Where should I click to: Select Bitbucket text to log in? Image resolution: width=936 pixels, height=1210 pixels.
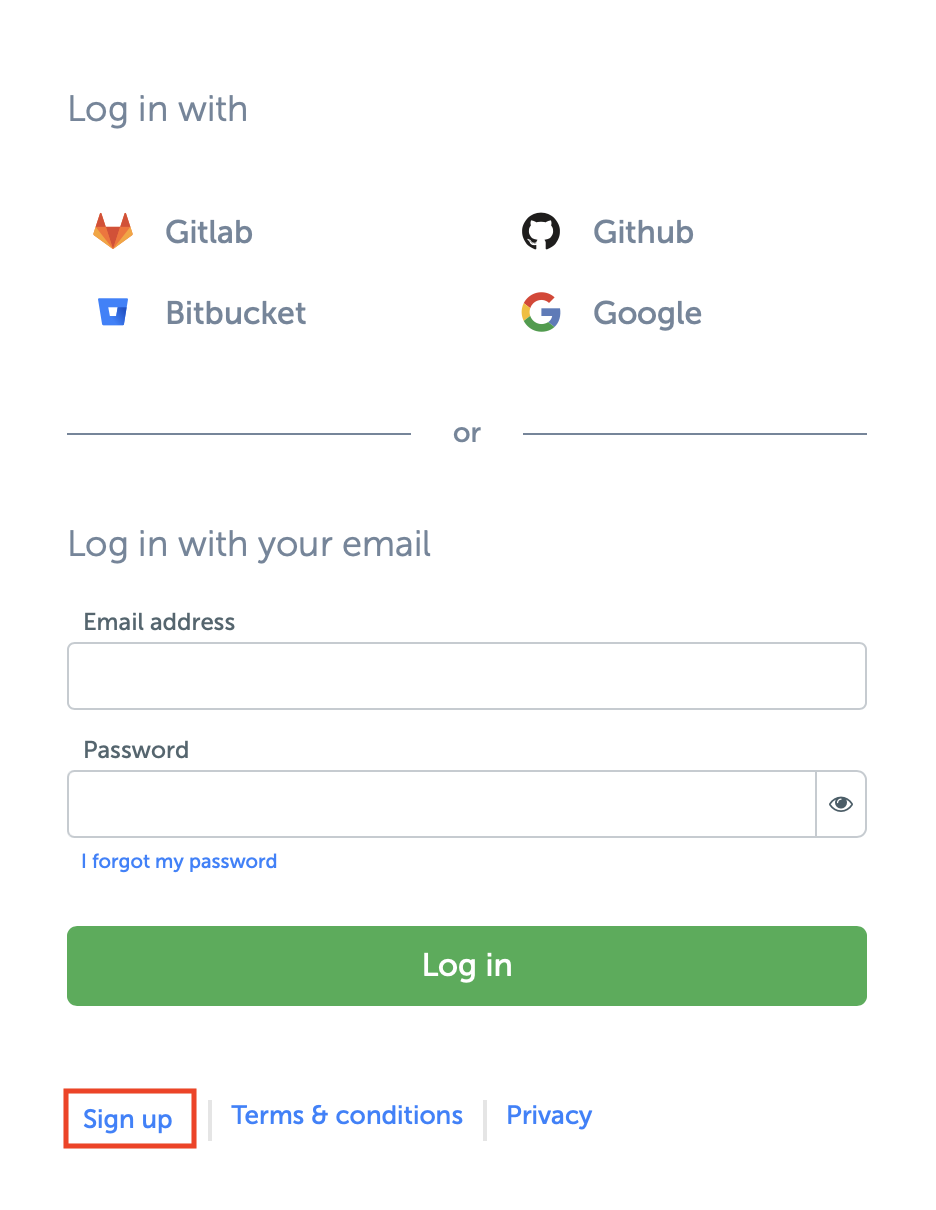click(x=236, y=313)
